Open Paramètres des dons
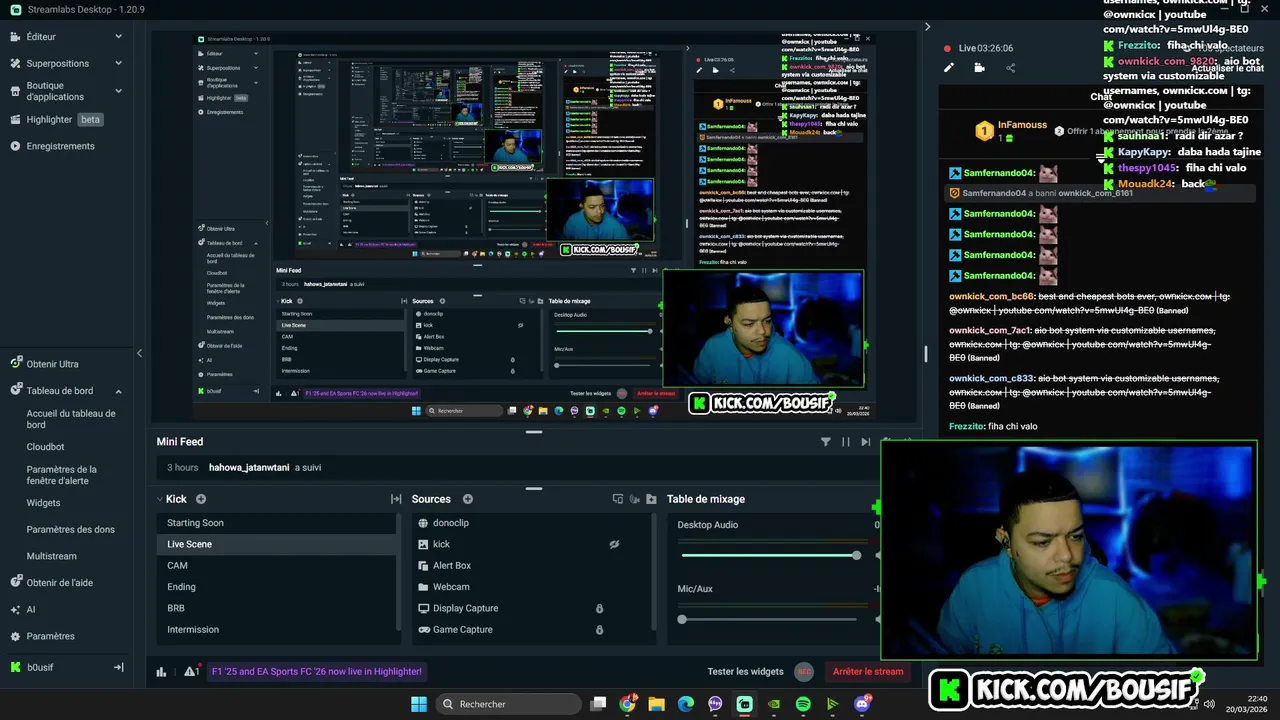The height and width of the screenshot is (720, 1280). point(70,529)
